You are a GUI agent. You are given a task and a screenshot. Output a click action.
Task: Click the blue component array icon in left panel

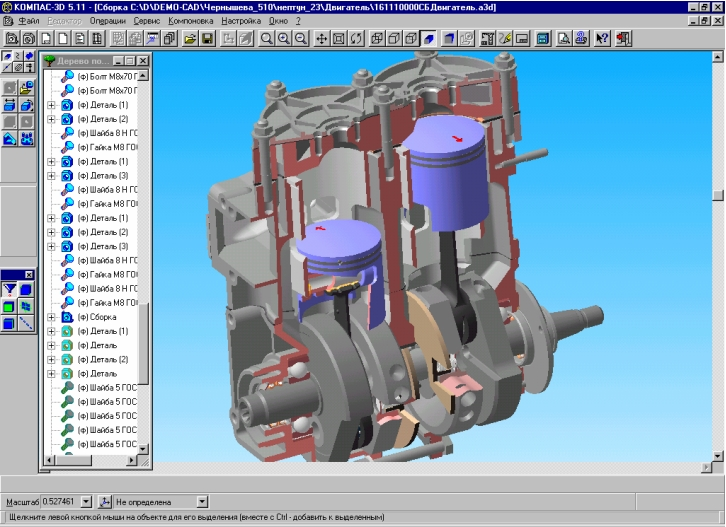(x=27, y=138)
